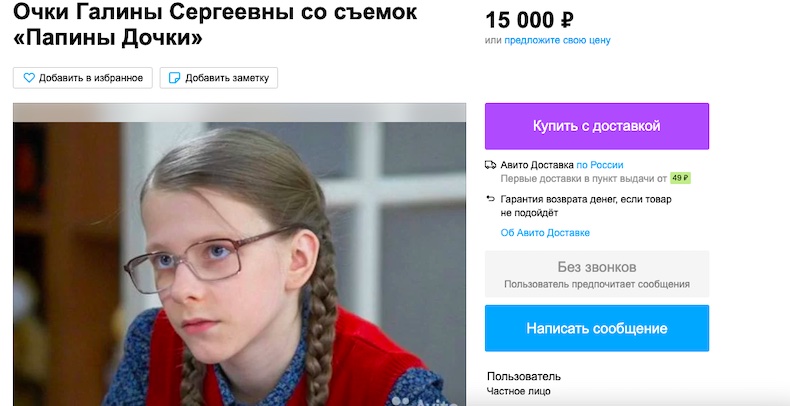Click the Без звонков disabled call button

tap(597, 274)
